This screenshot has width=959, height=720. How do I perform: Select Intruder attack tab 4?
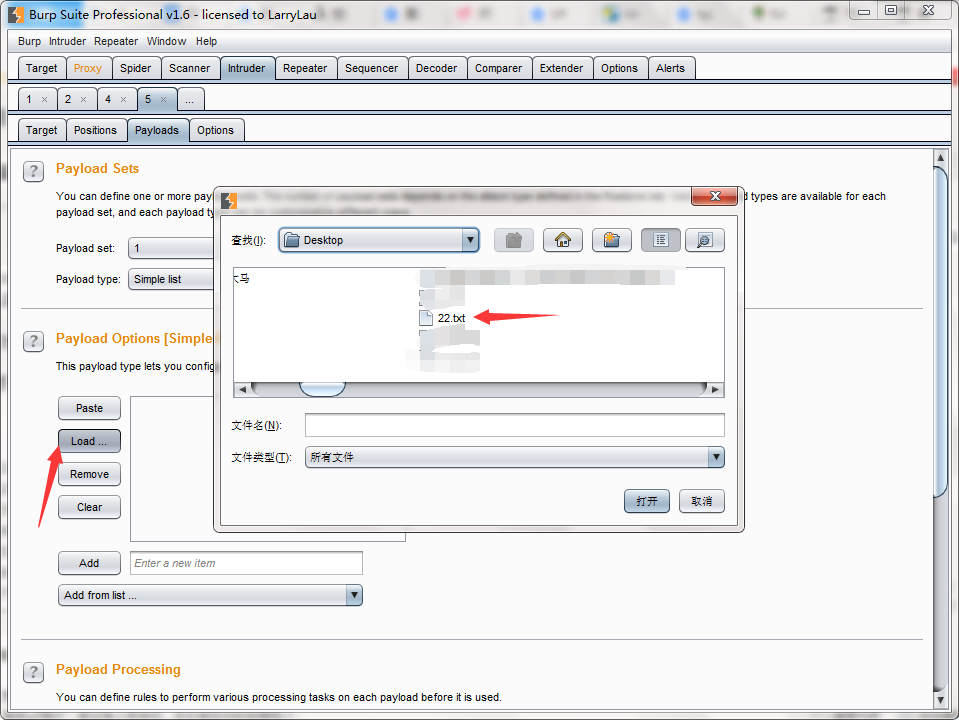[x=108, y=99]
